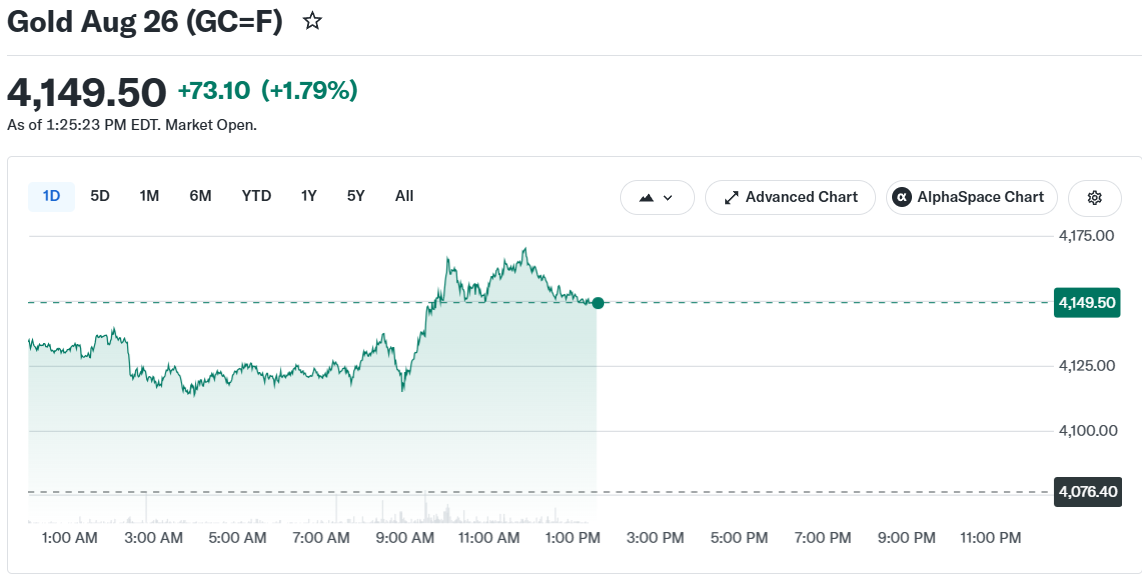Click the AlphaSpace alpha logo icon
This screenshot has width=1142, height=576.
[902, 197]
